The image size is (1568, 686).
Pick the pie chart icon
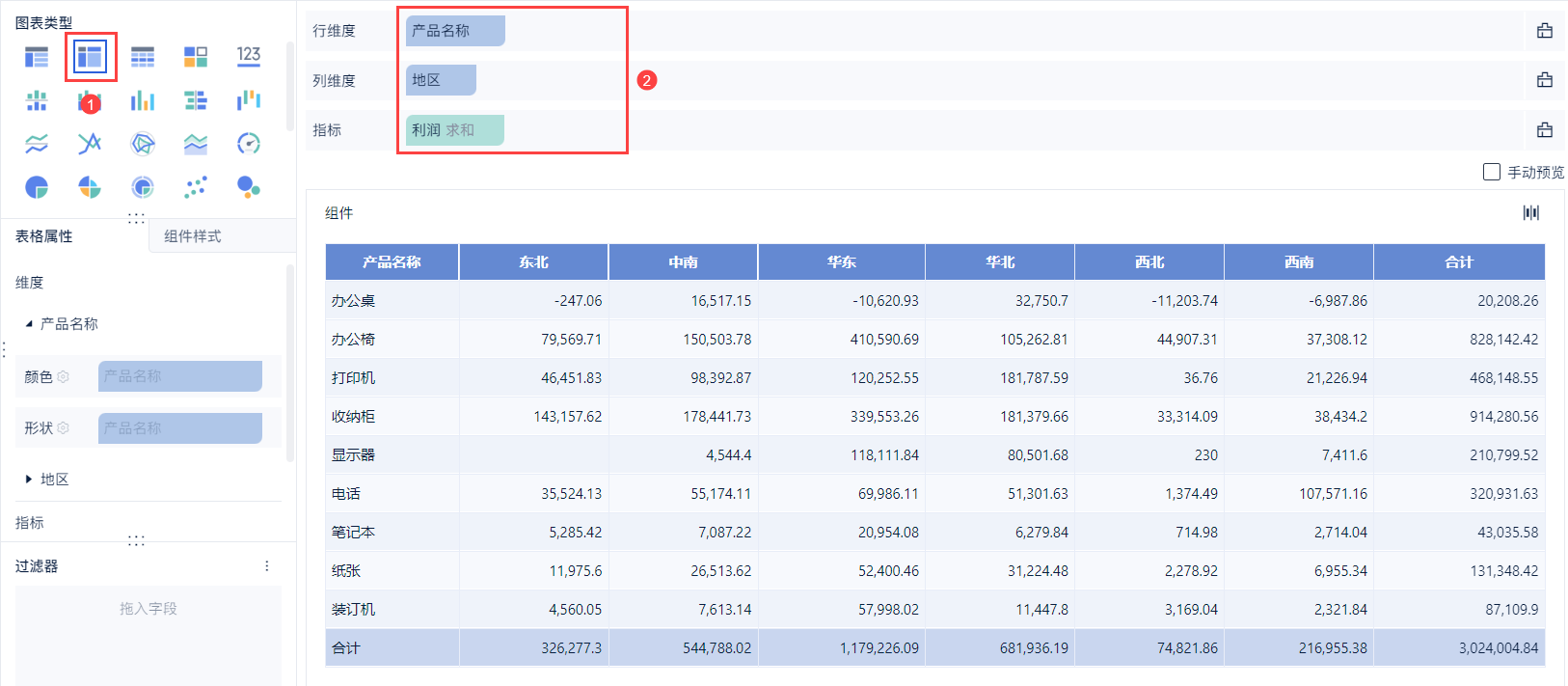[37, 187]
